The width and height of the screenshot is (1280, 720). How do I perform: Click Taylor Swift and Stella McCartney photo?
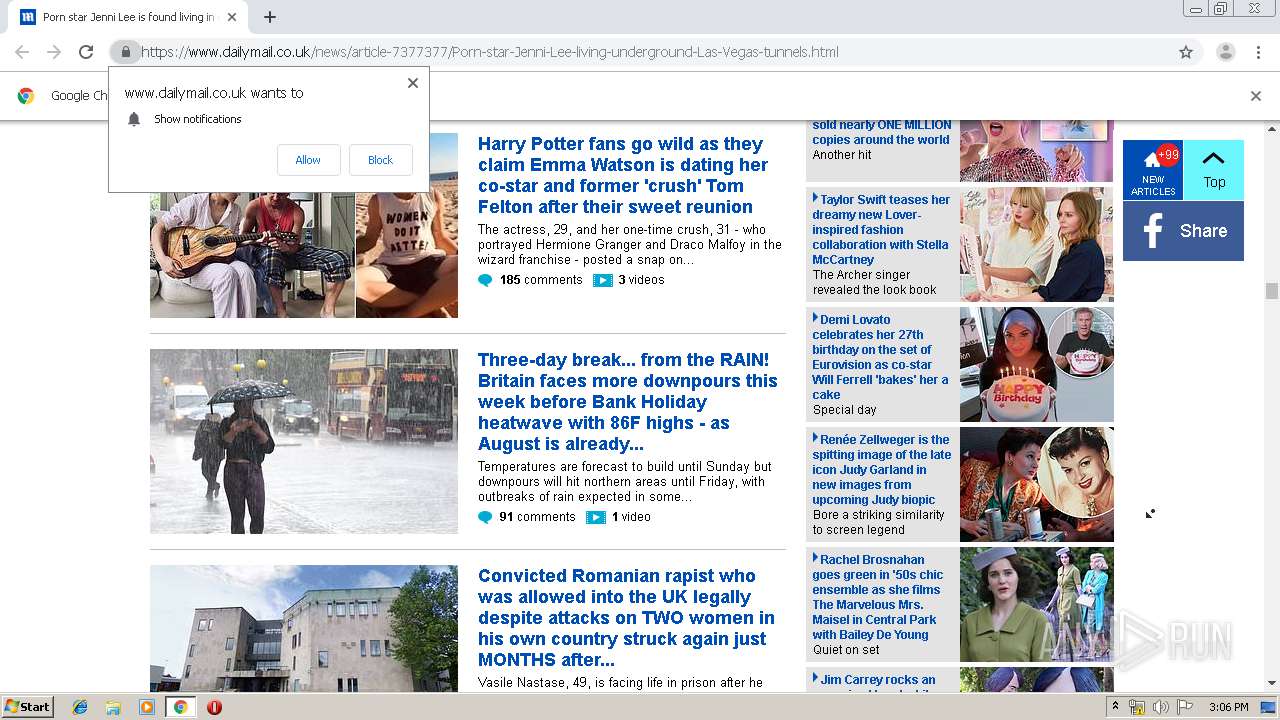(1037, 244)
